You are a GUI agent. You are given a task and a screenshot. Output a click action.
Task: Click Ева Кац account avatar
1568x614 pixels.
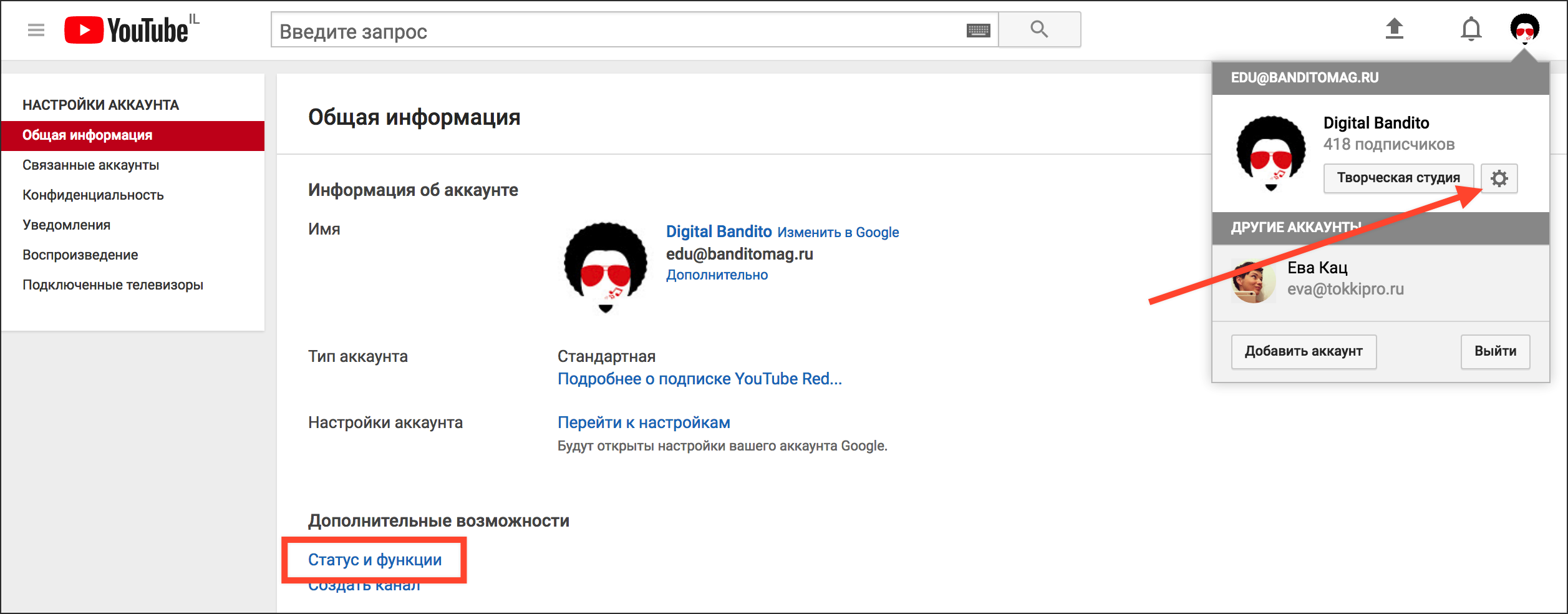click(1253, 282)
